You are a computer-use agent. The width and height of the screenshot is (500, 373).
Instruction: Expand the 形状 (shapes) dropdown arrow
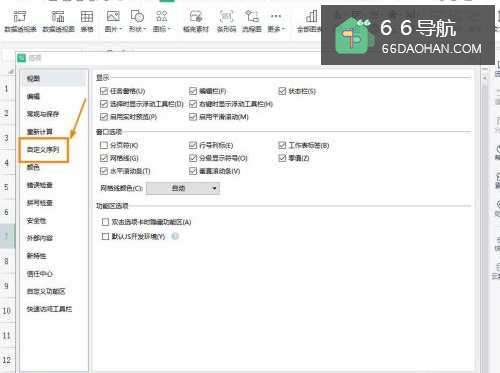(145, 29)
